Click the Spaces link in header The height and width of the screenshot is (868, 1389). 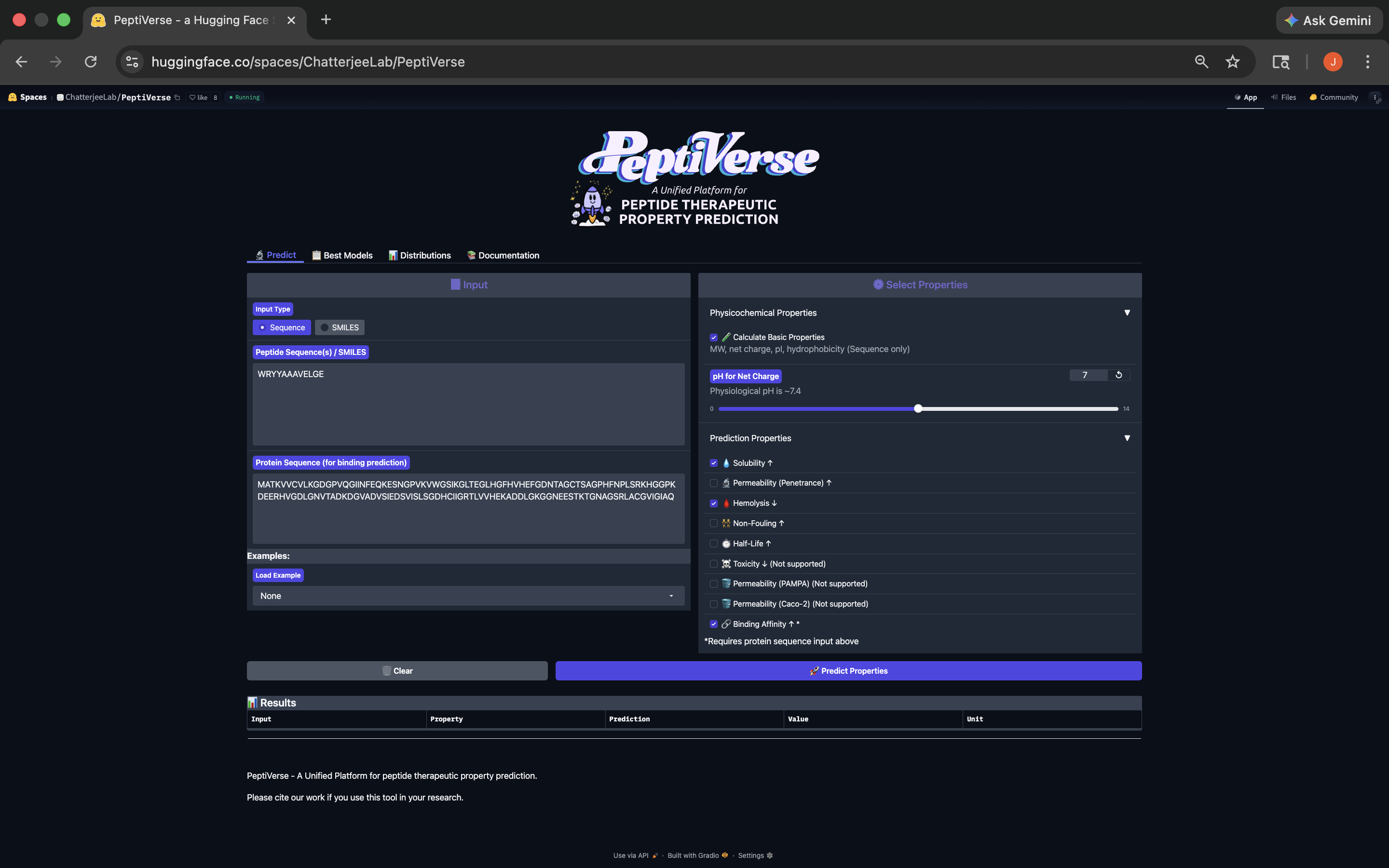point(33,97)
